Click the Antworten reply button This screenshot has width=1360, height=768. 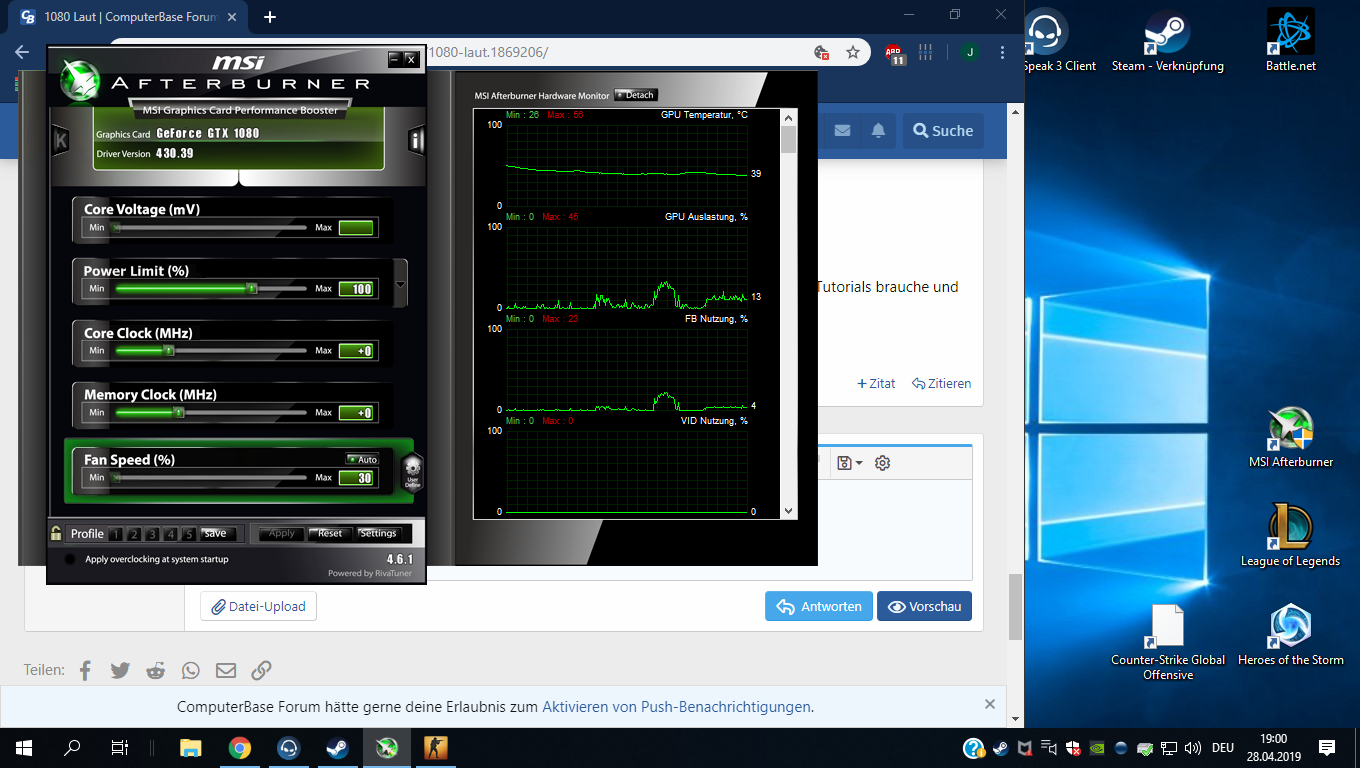pyautogui.click(x=819, y=606)
